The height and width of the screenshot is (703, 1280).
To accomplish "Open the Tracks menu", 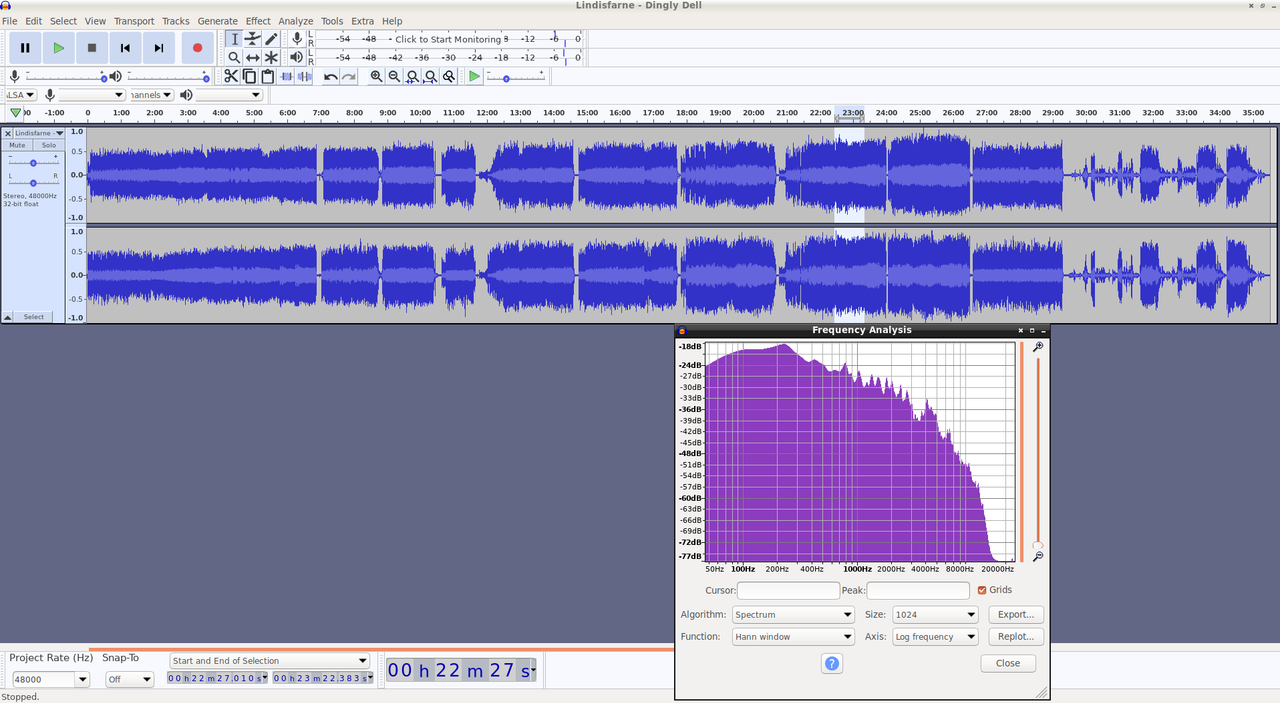I will (x=175, y=21).
